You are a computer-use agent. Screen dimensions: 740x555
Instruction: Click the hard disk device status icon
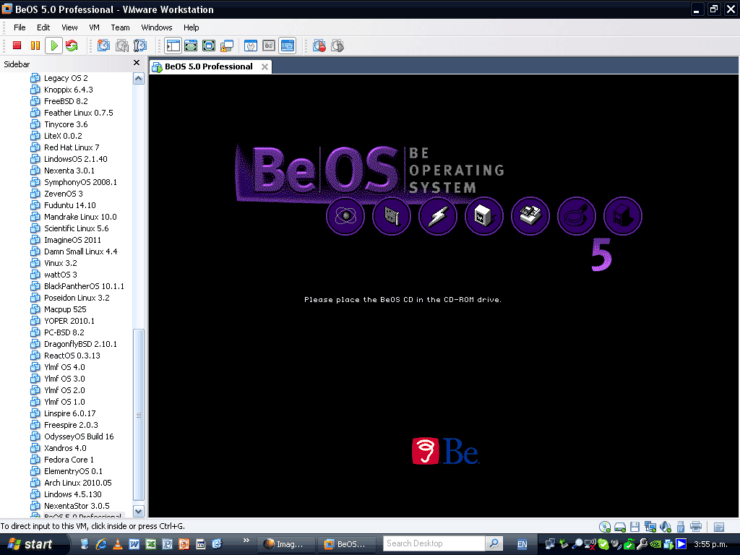pos(620,527)
